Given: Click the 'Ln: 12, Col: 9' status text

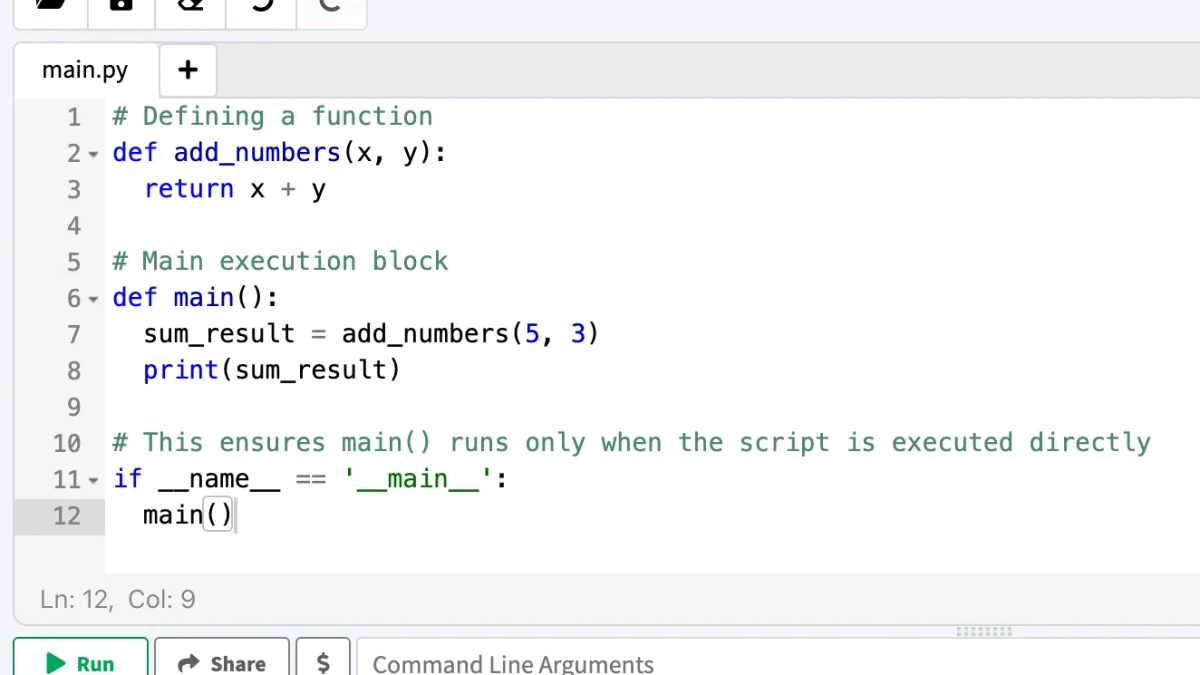Looking at the screenshot, I should coord(118,600).
